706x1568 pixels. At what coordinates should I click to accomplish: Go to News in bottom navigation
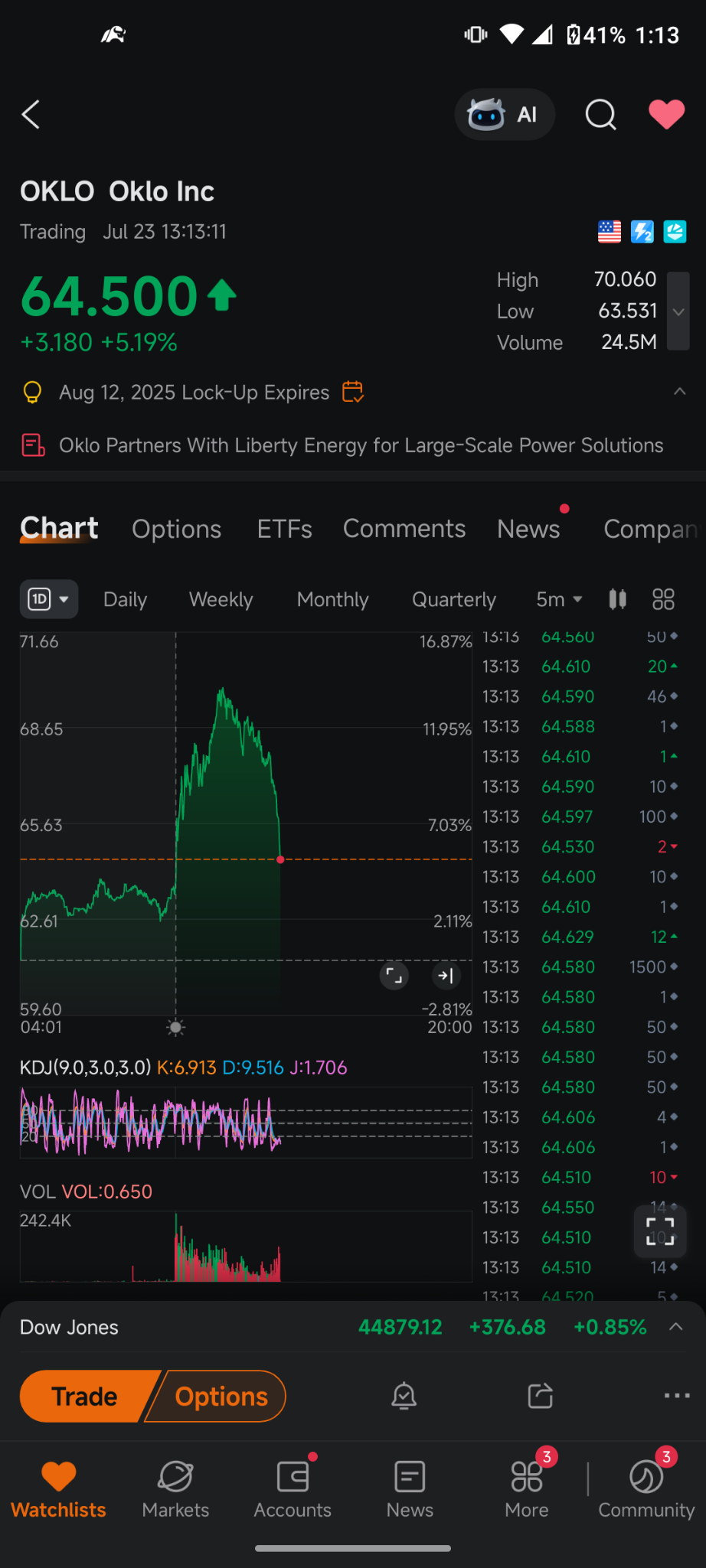(410, 1489)
